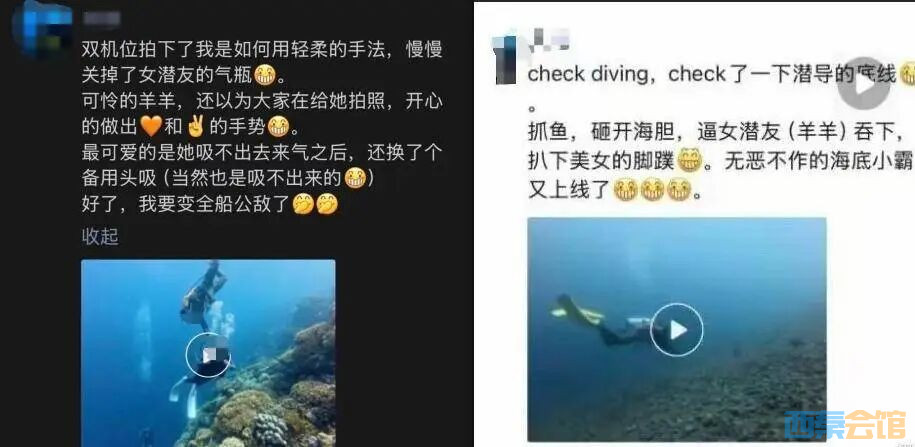
Task: Collapse the left post via 收起
Action: point(100,236)
